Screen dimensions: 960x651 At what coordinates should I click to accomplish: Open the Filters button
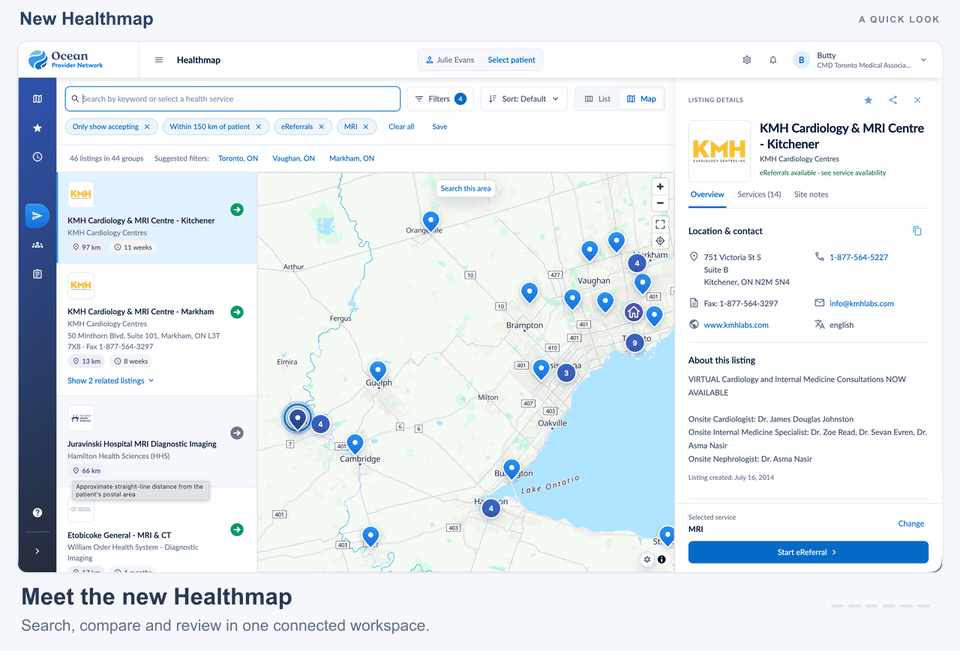(440, 99)
